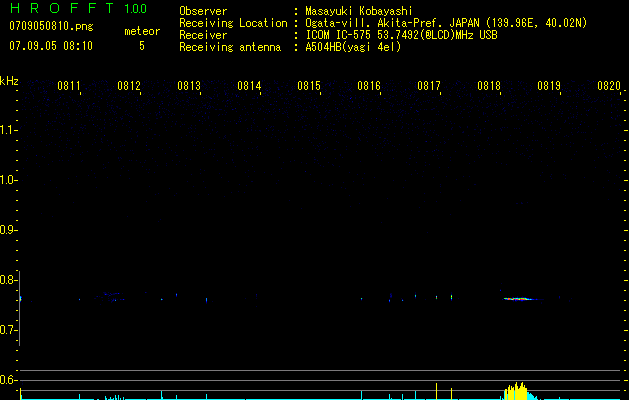Click the antenna A504HB(yagi 4el) text
This screenshot has width=629, height=400.
(353, 47)
